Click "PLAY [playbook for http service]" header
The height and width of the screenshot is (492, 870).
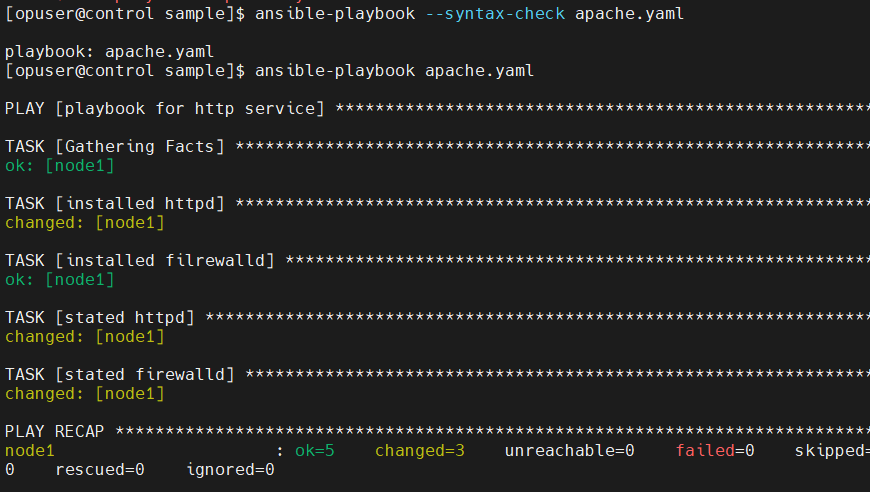(x=164, y=109)
